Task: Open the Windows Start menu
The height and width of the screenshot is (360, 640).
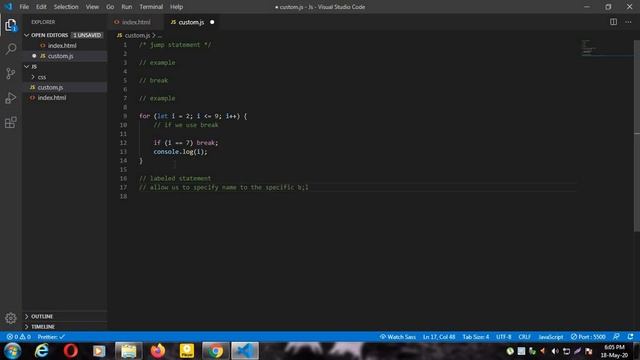Action: tap(12, 351)
